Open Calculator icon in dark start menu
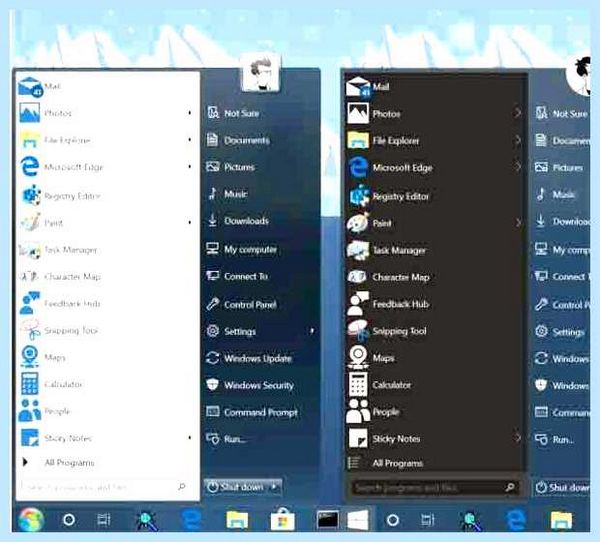600x542 pixels. point(358,384)
